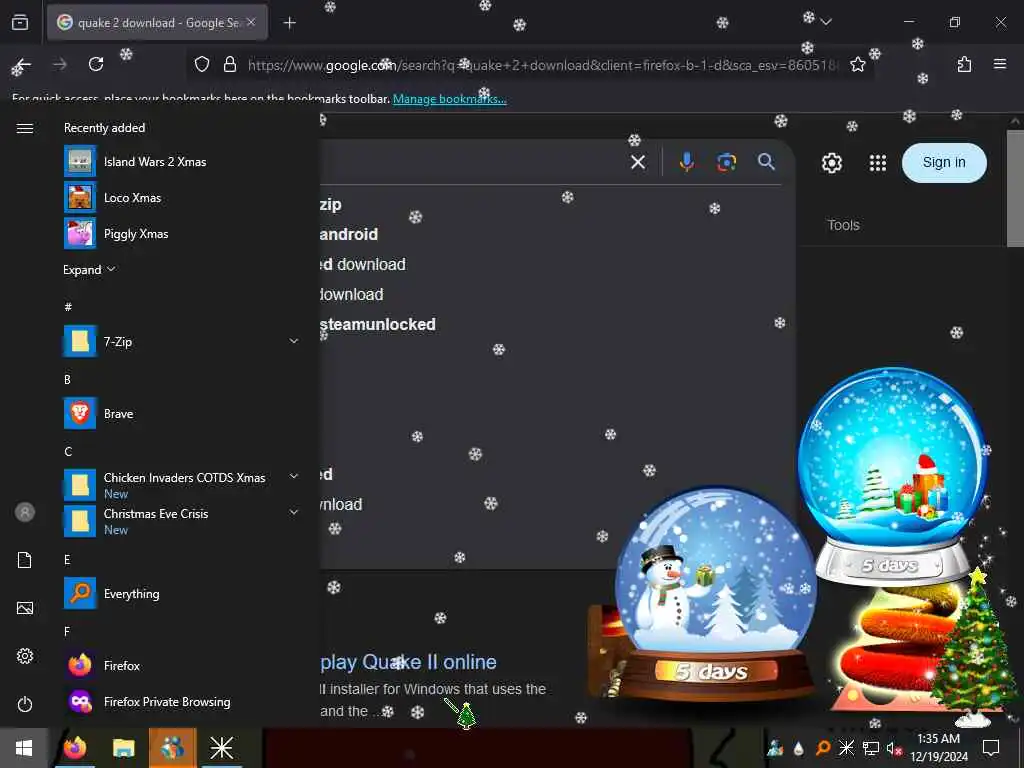Image resolution: width=1024 pixels, height=768 pixels.
Task: Click the snowflake app taskbar icon
Action: (221, 748)
